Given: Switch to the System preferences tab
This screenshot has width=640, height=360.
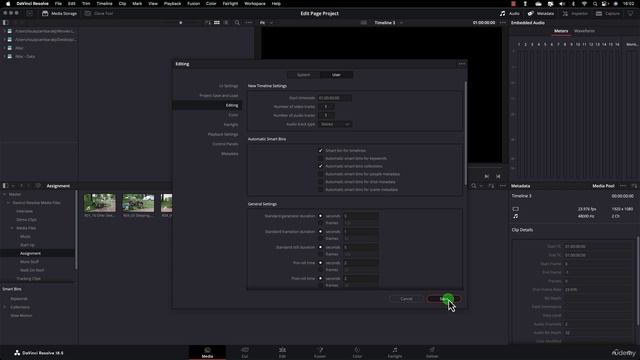Looking at the screenshot, I should point(303,75).
